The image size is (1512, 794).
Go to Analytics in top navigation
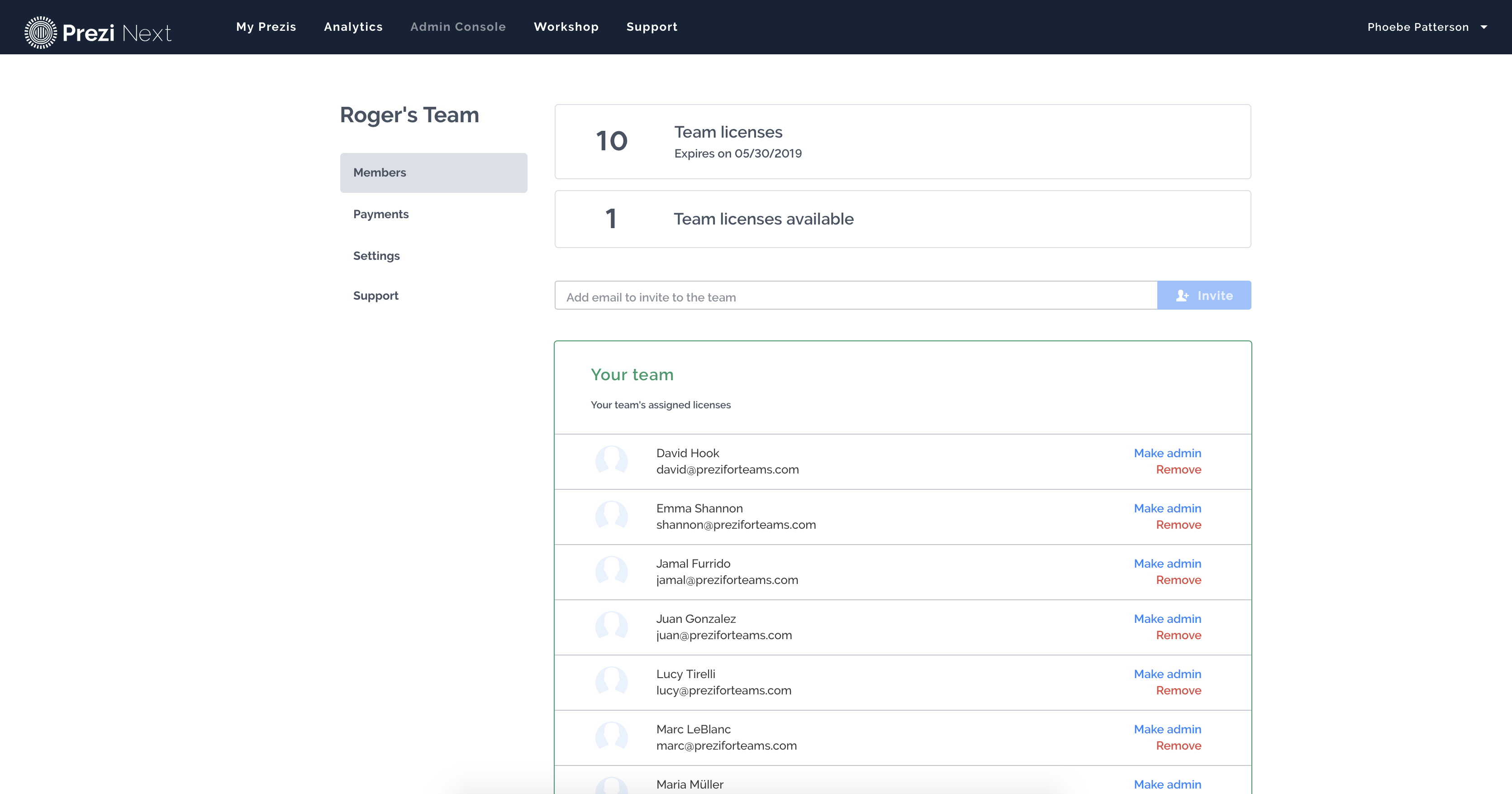pyautogui.click(x=353, y=27)
